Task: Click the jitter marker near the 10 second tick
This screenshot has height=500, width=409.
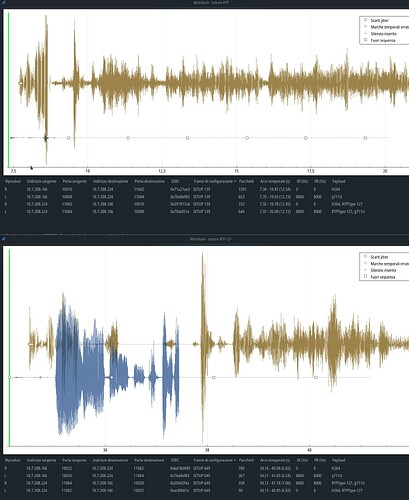Action: click(x=69, y=138)
